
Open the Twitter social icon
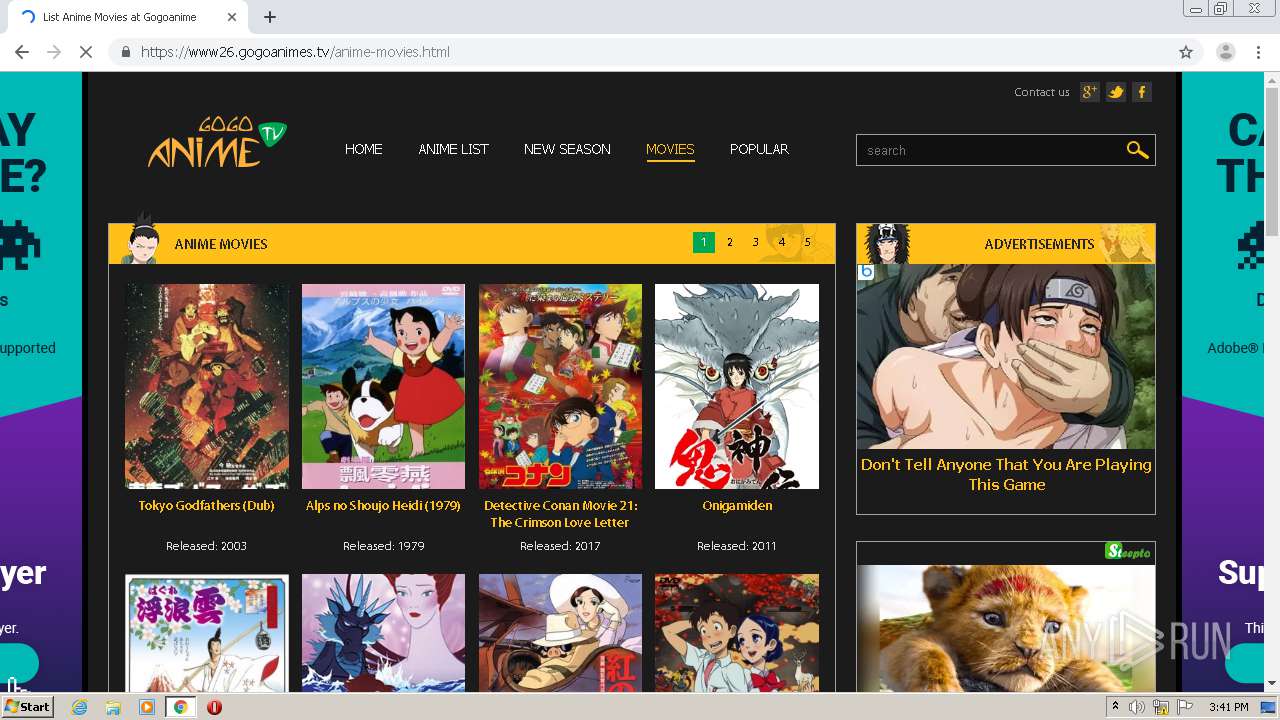(x=1116, y=92)
